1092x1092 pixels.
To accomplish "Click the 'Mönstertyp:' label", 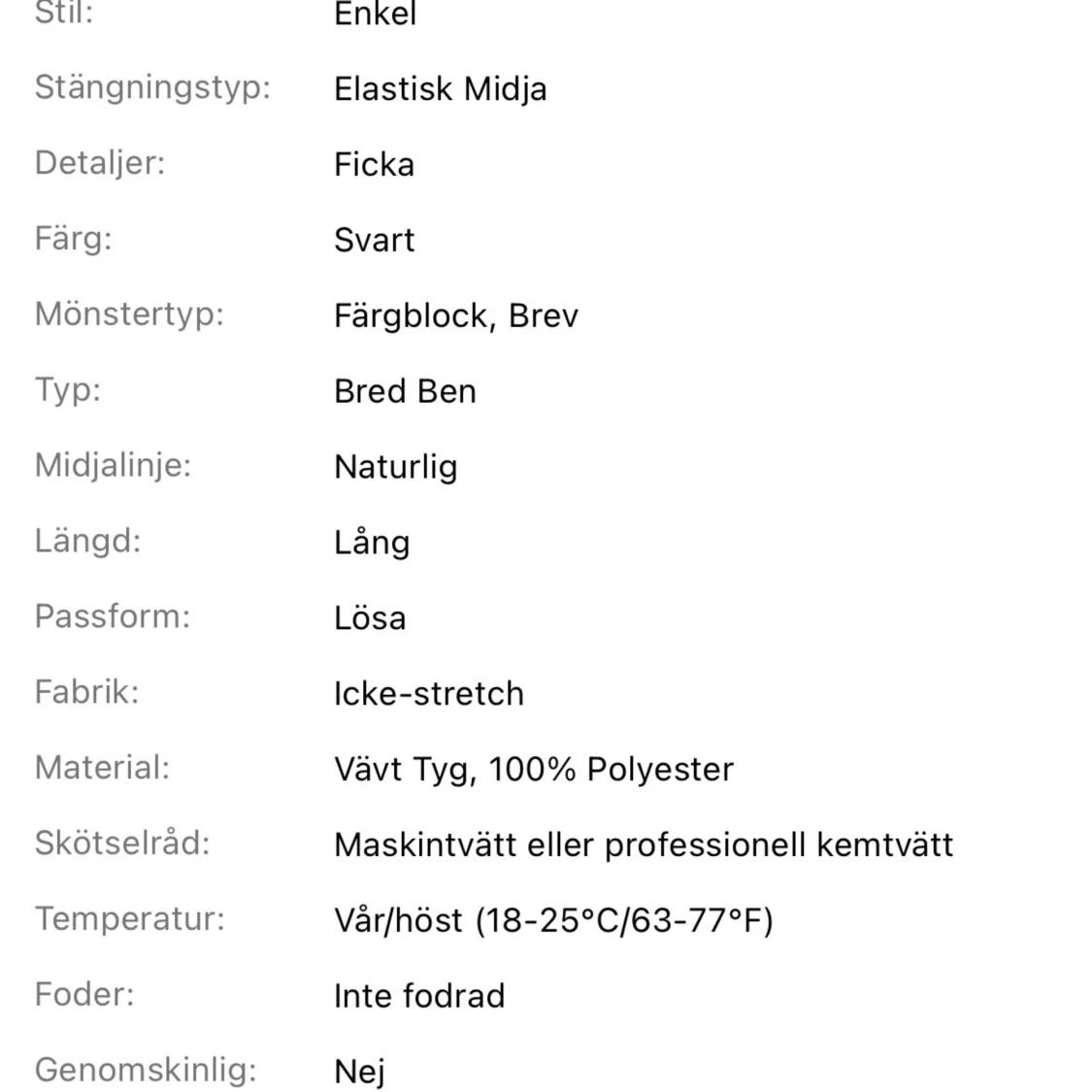I will point(129,314).
